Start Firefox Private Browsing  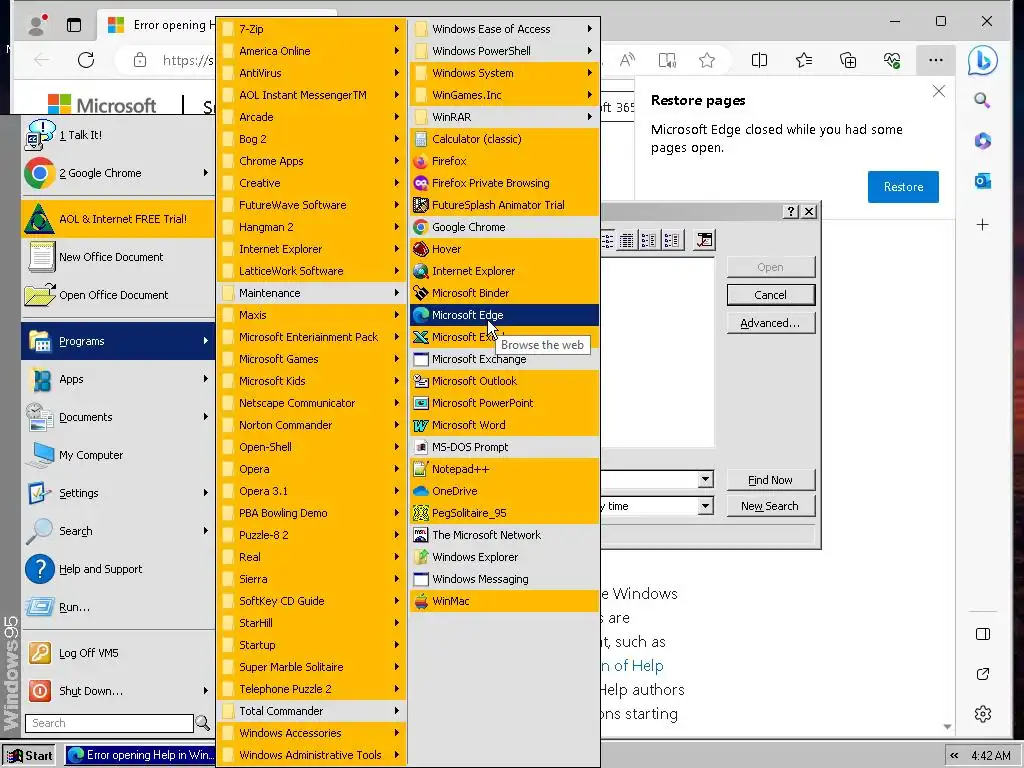pos(504,183)
